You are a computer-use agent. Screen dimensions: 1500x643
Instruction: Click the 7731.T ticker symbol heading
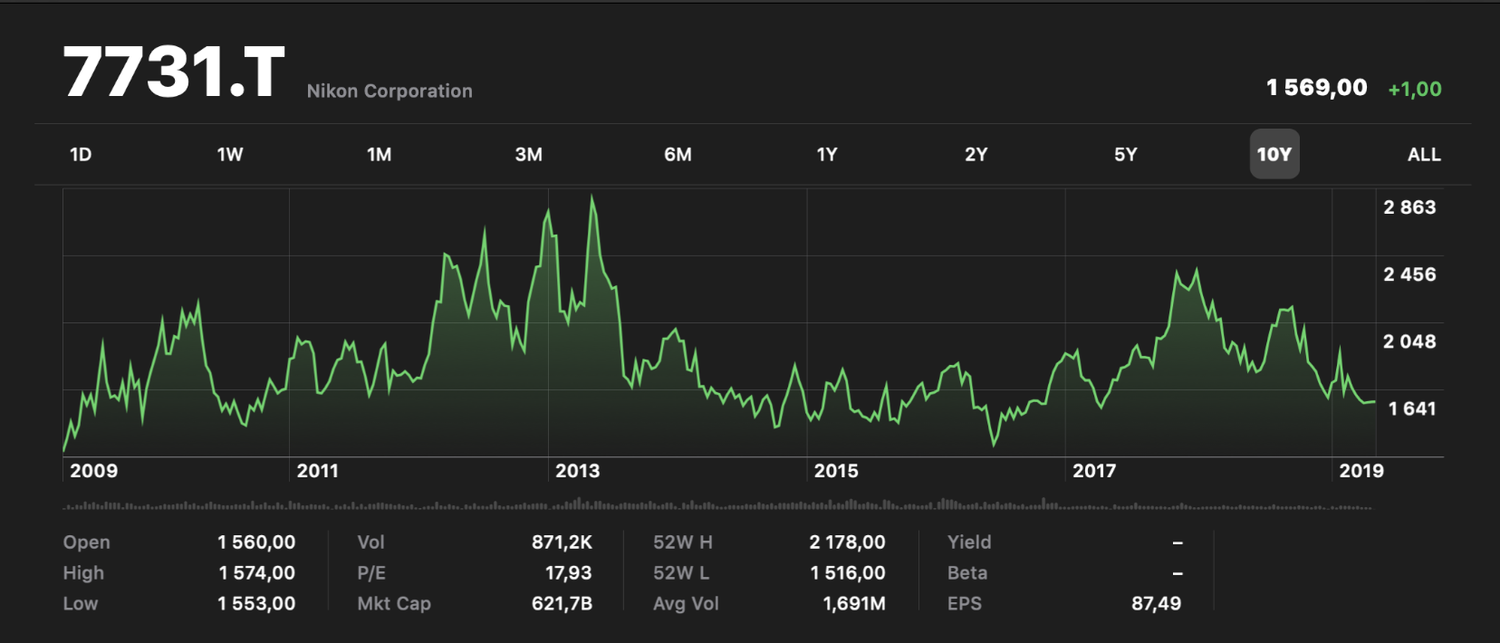tap(174, 73)
